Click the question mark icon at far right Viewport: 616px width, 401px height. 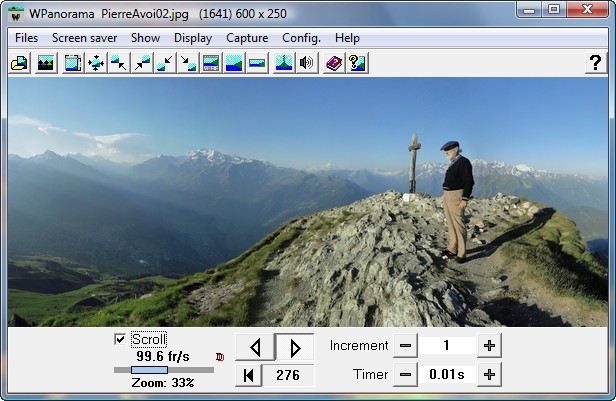tap(594, 63)
